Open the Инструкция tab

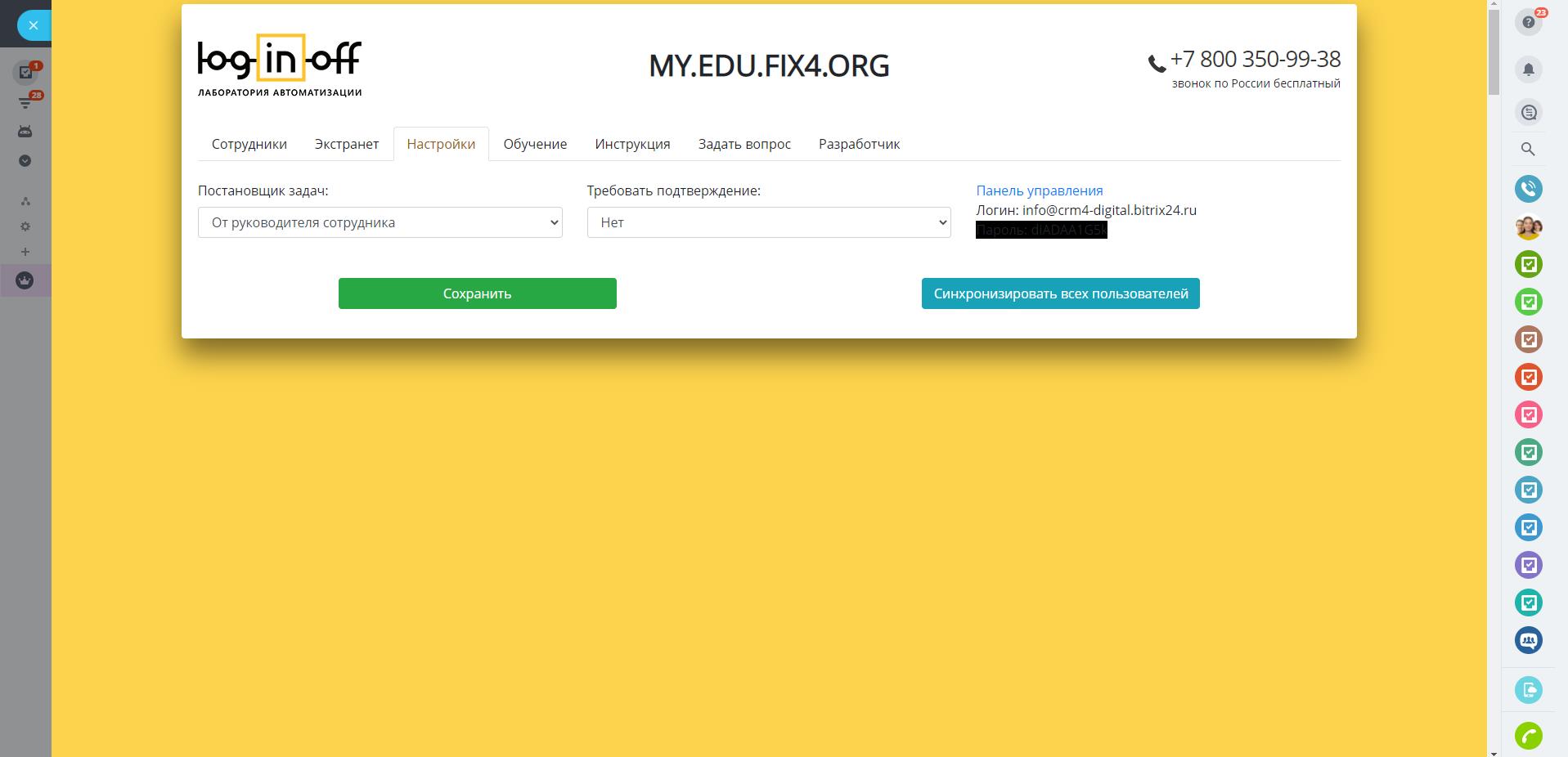tap(632, 144)
